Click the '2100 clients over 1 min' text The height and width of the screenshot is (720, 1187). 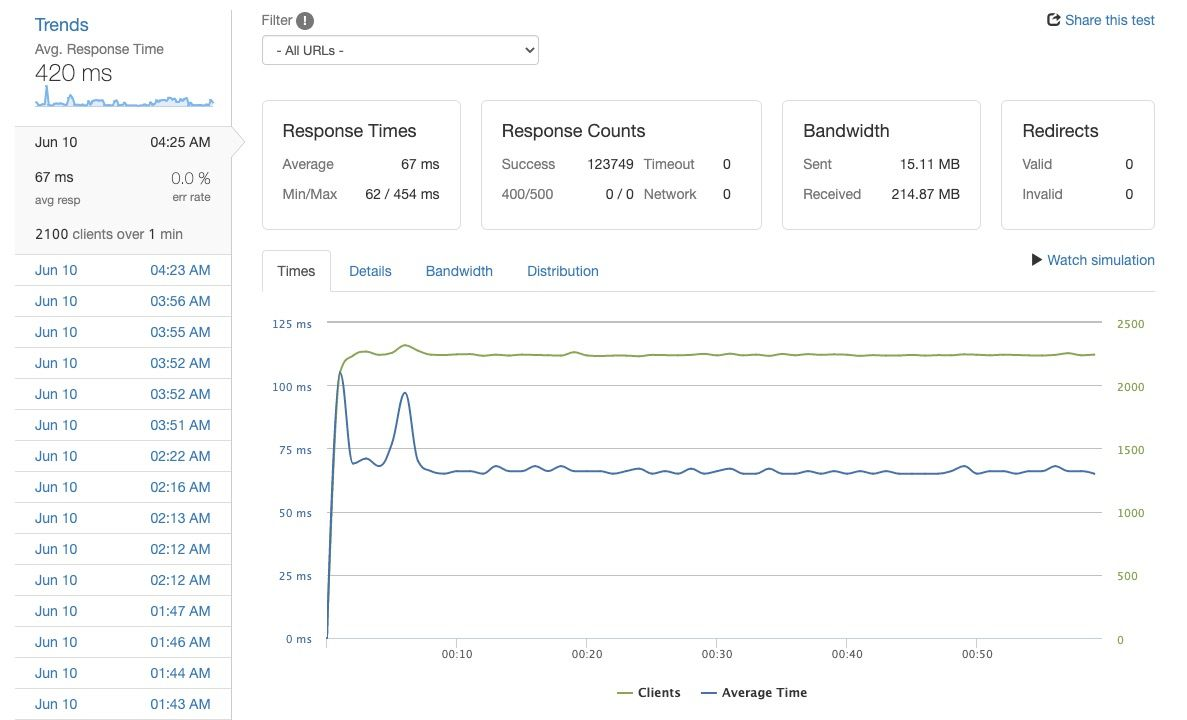(x=109, y=235)
